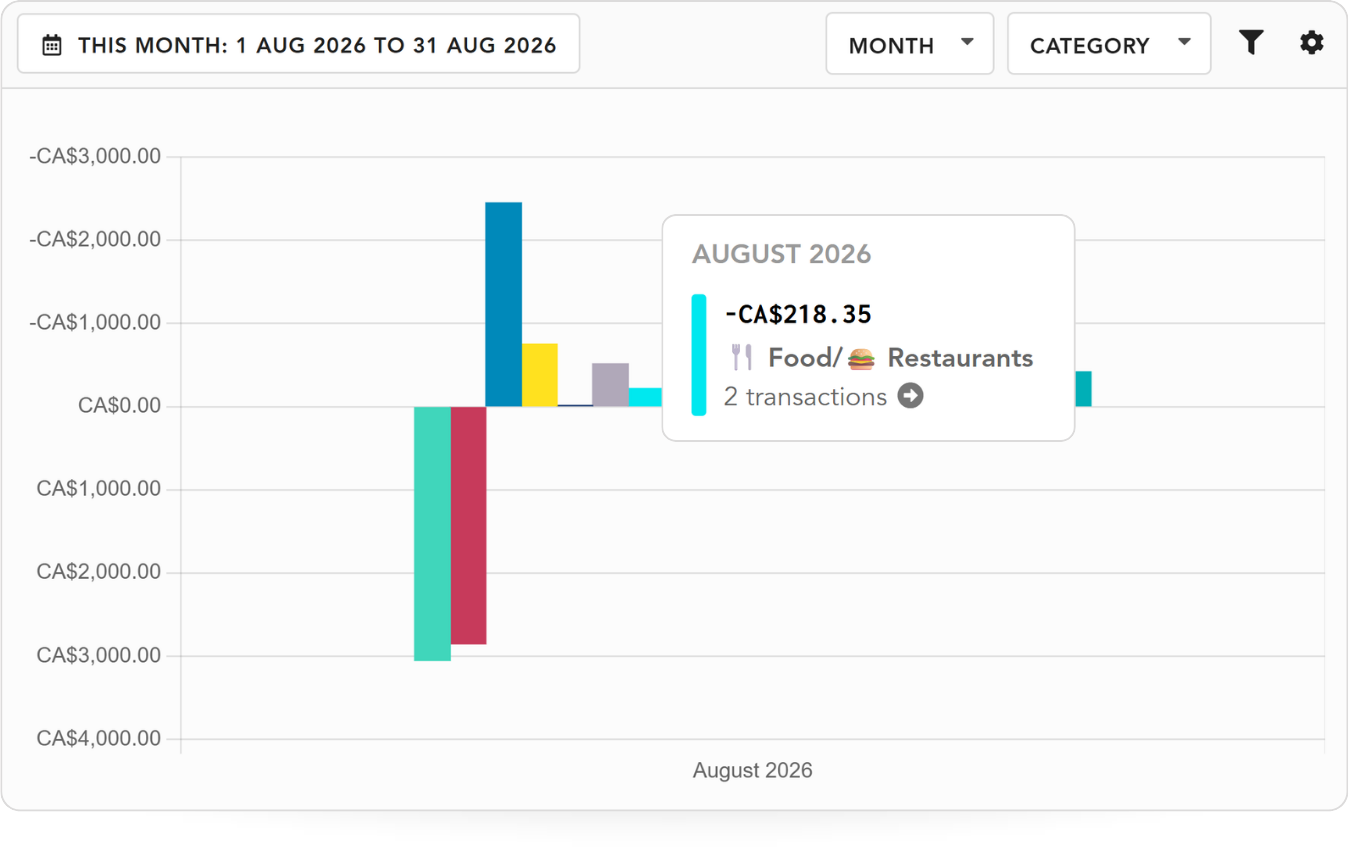Click the fork and knife Food icon
This screenshot has width=1349, height=847.
[x=742, y=357]
